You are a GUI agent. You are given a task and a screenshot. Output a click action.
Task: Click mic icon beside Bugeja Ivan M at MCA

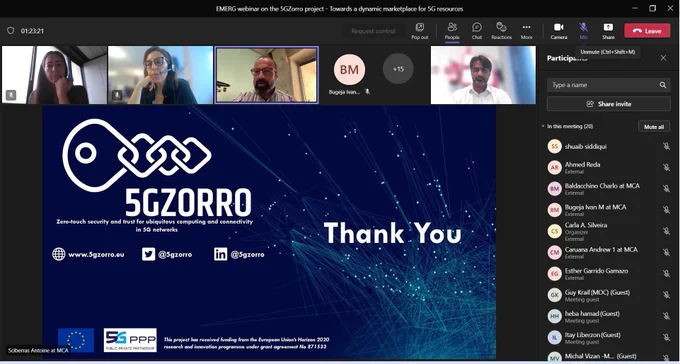point(666,210)
